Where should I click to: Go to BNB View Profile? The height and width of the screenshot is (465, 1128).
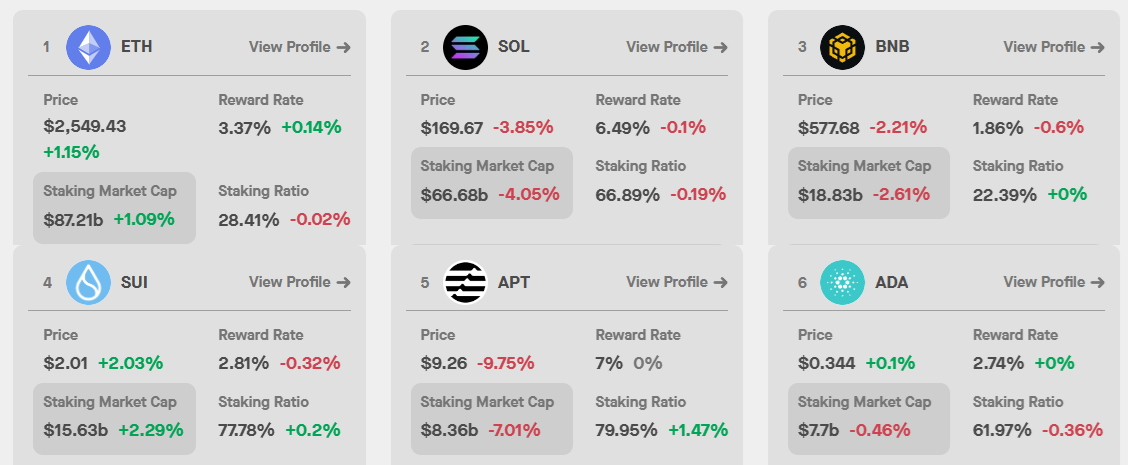pyautogui.click(x=1053, y=47)
